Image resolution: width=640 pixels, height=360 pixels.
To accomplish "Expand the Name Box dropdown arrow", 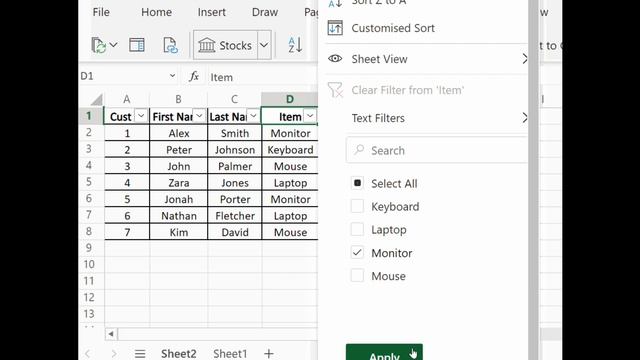I will pyautogui.click(x=172, y=76).
